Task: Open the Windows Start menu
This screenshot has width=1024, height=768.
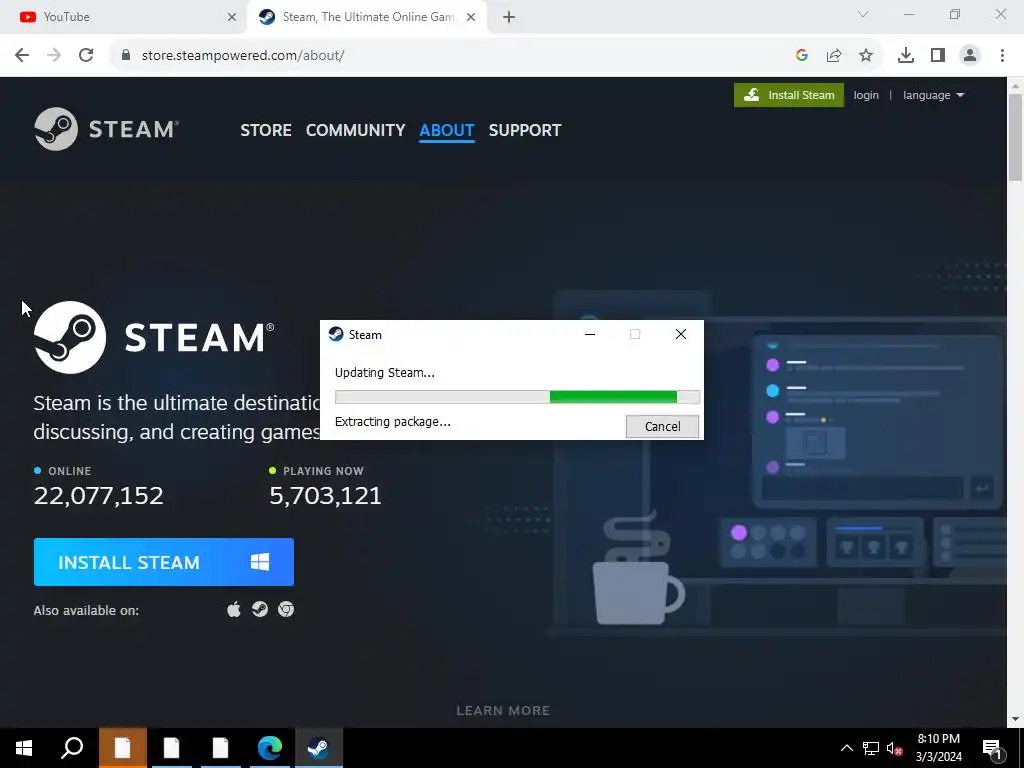Action: pos(24,748)
